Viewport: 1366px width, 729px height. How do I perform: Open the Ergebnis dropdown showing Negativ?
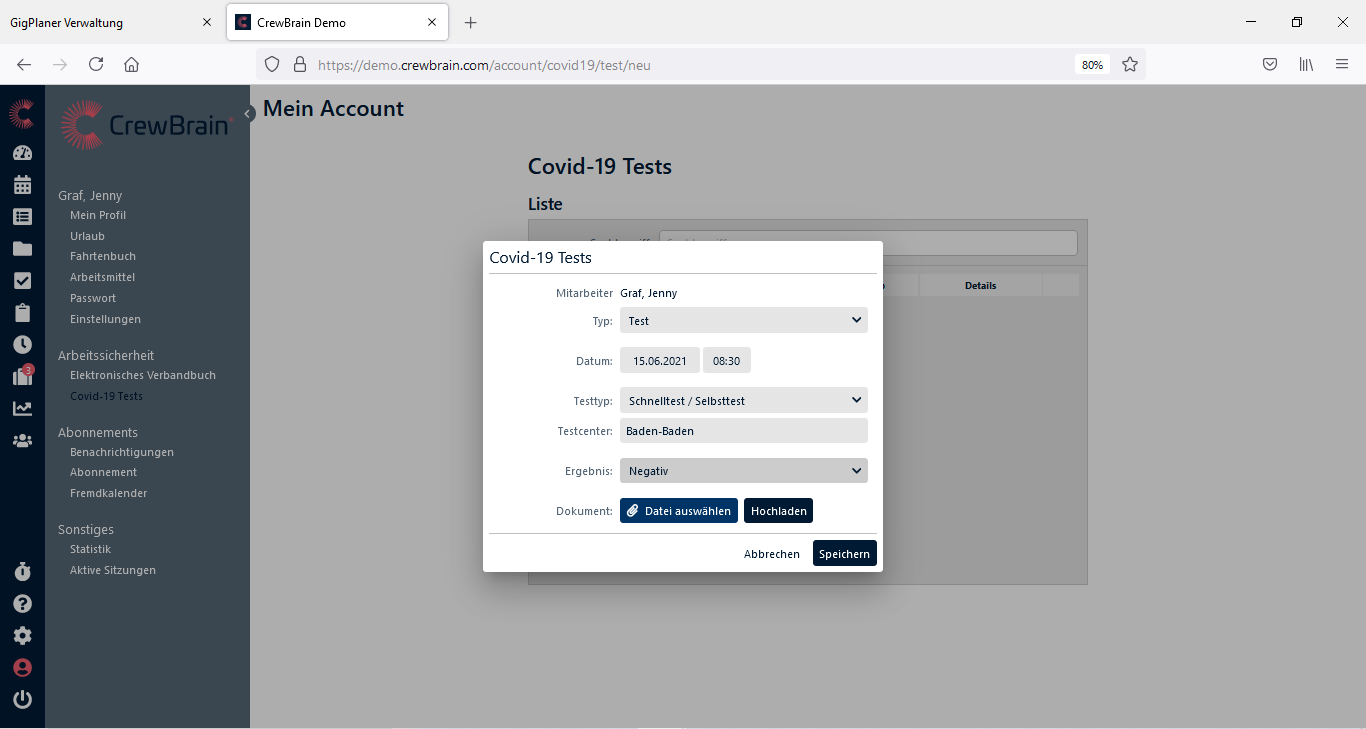743,471
